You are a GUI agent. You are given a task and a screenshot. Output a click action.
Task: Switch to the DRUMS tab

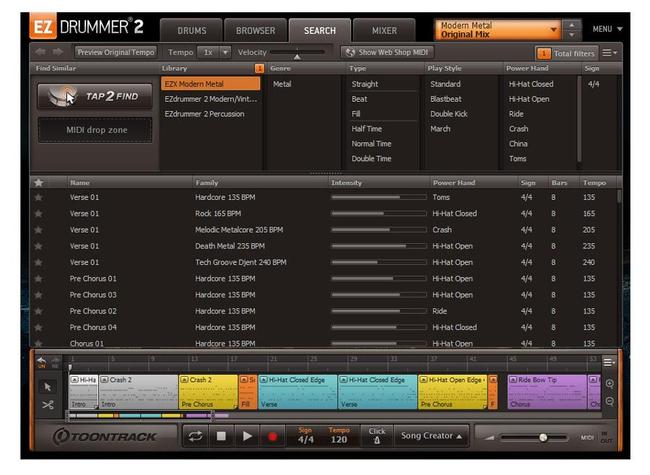point(192,31)
